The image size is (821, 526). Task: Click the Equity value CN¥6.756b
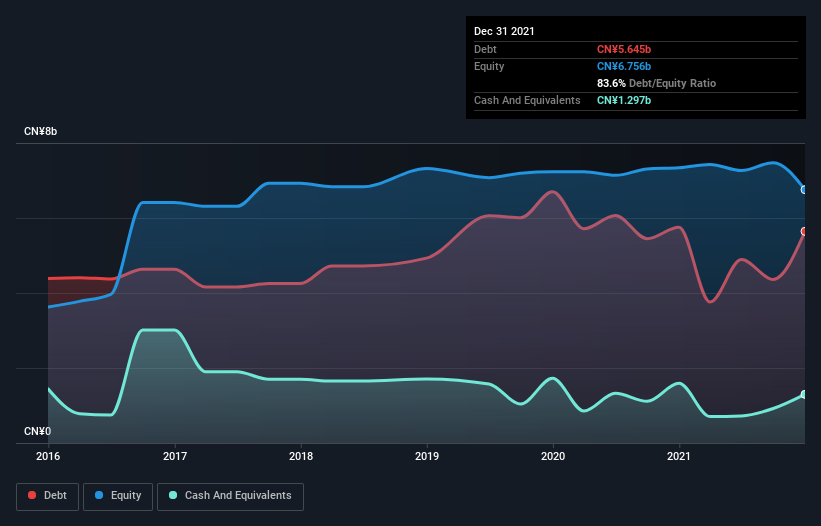(x=624, y=66)
